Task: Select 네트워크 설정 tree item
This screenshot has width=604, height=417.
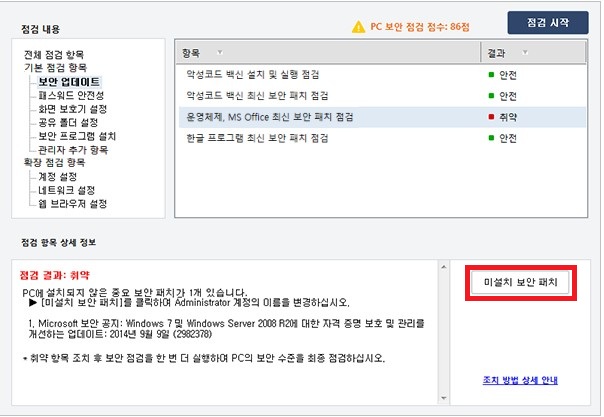Action: coord(66,190)
